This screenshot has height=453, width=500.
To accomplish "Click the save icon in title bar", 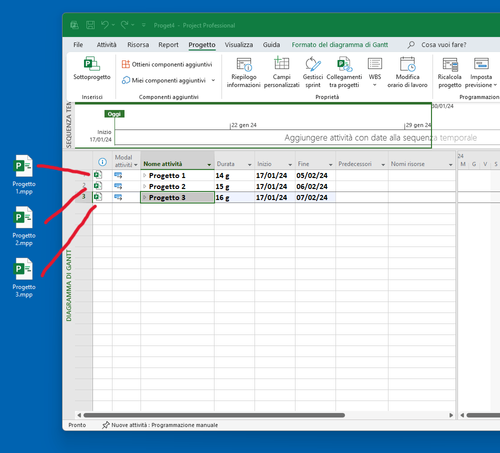I will pyautogui.click(x=90, y=25).
